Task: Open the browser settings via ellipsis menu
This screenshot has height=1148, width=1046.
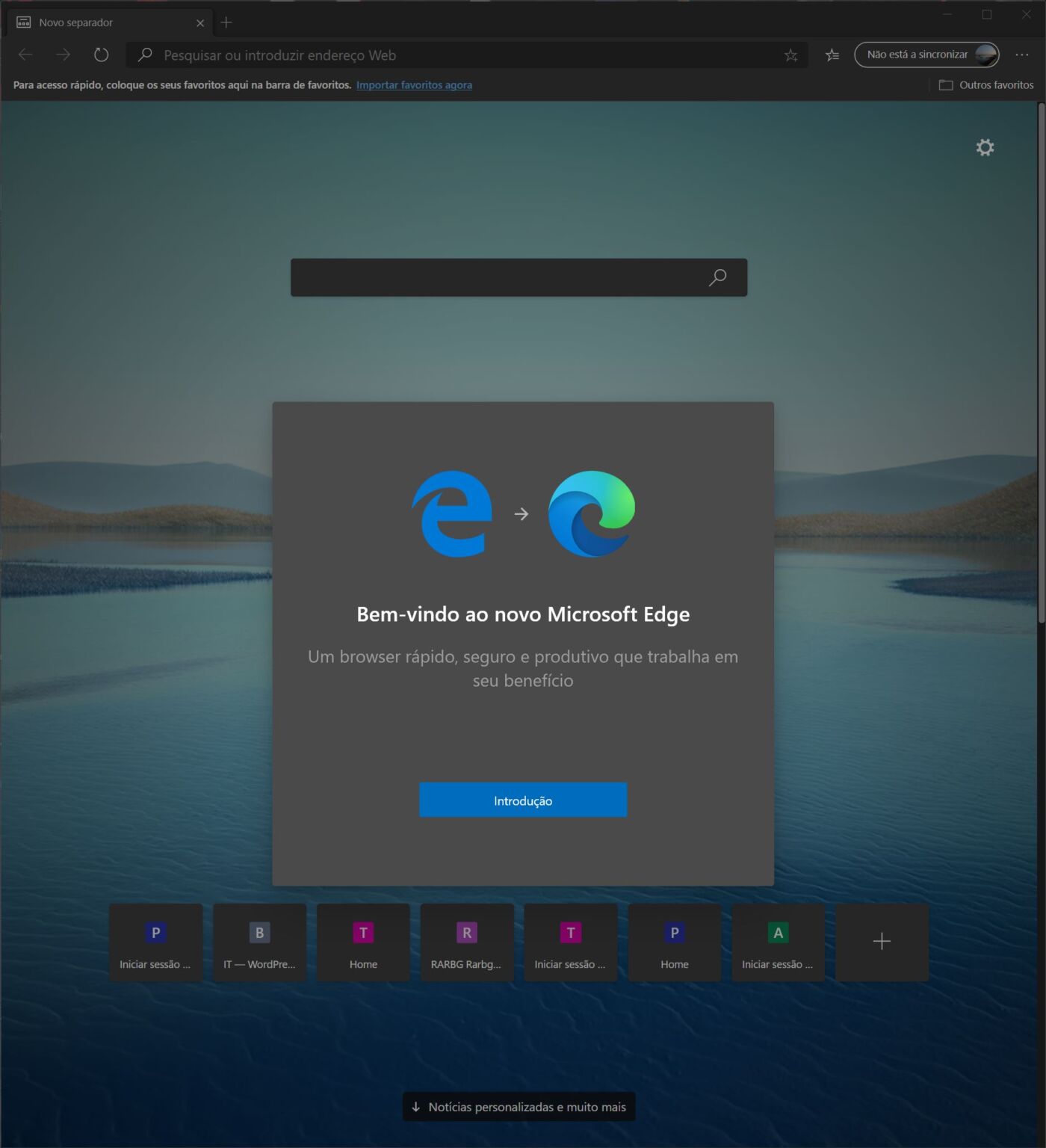Action: 1022,55
